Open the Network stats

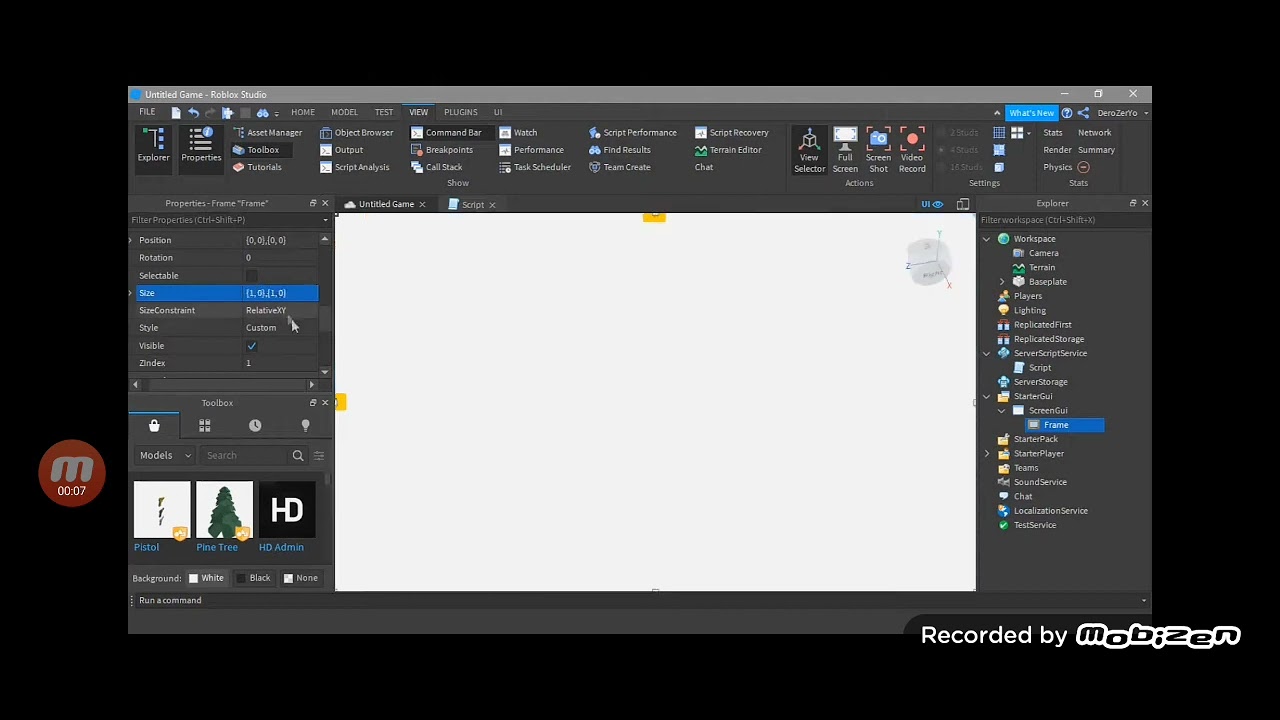(1094, 133)
